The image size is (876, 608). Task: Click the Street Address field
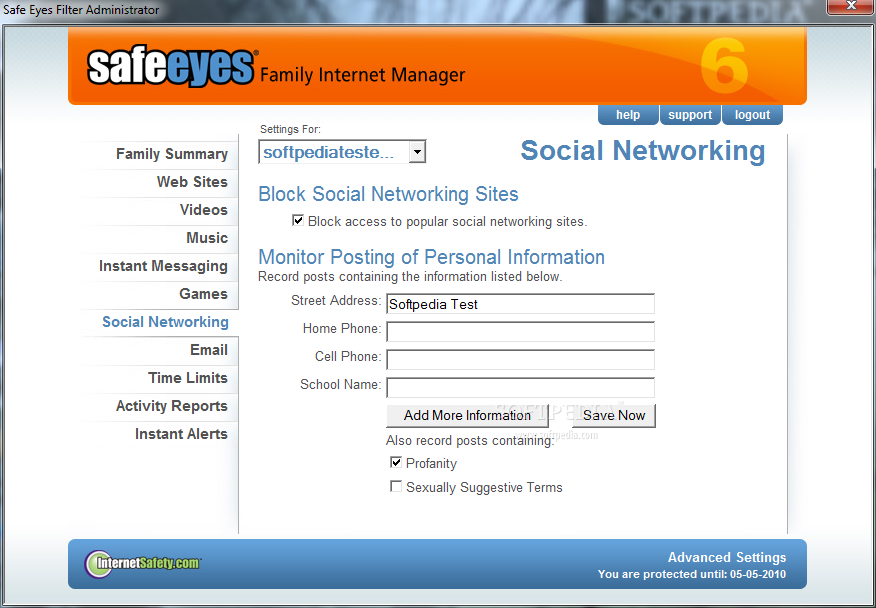pyautogui.click(x=520, y=304)
